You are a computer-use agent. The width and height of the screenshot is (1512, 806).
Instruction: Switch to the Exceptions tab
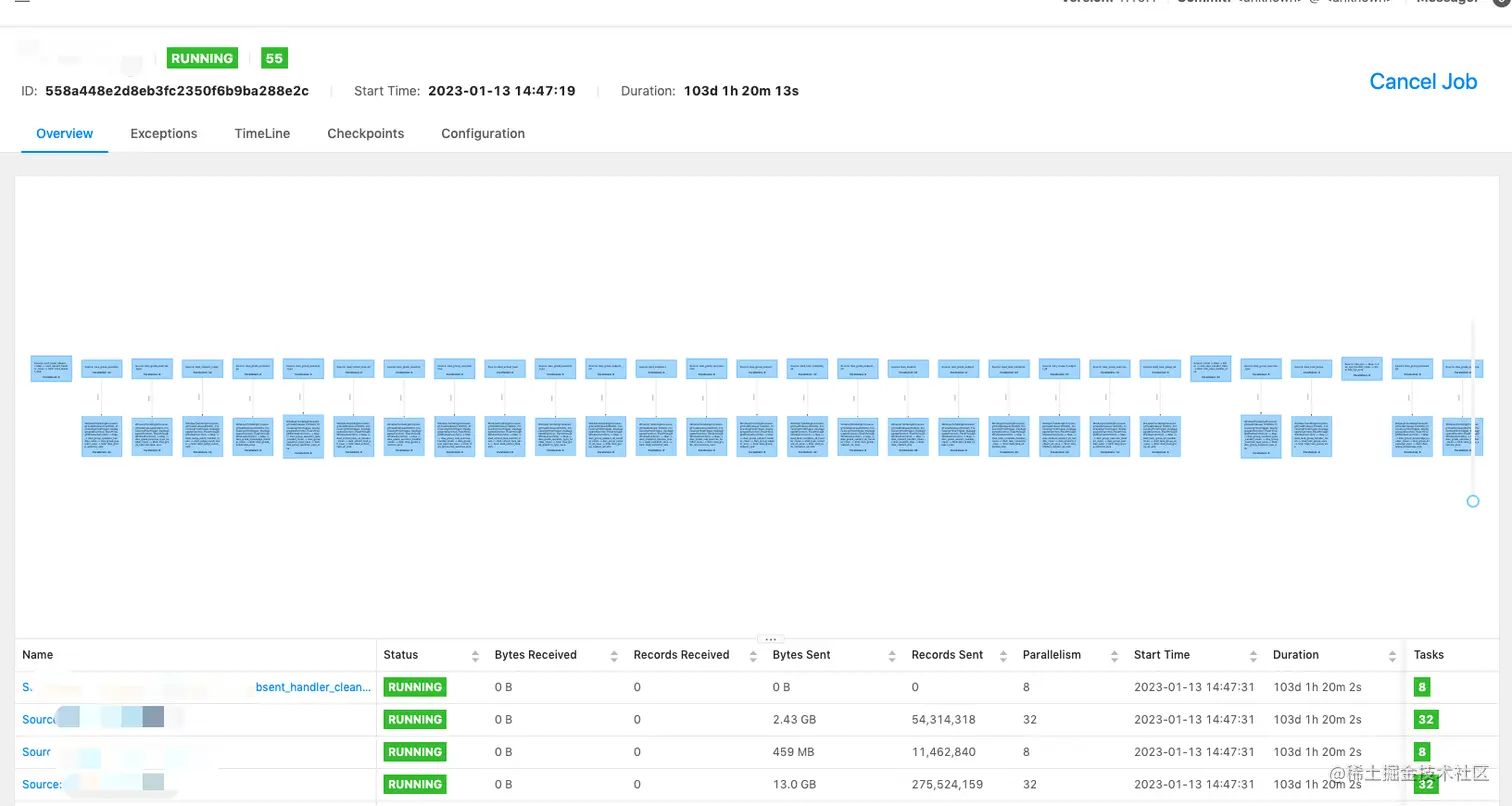pyautogui.click(x=163, y=133)
